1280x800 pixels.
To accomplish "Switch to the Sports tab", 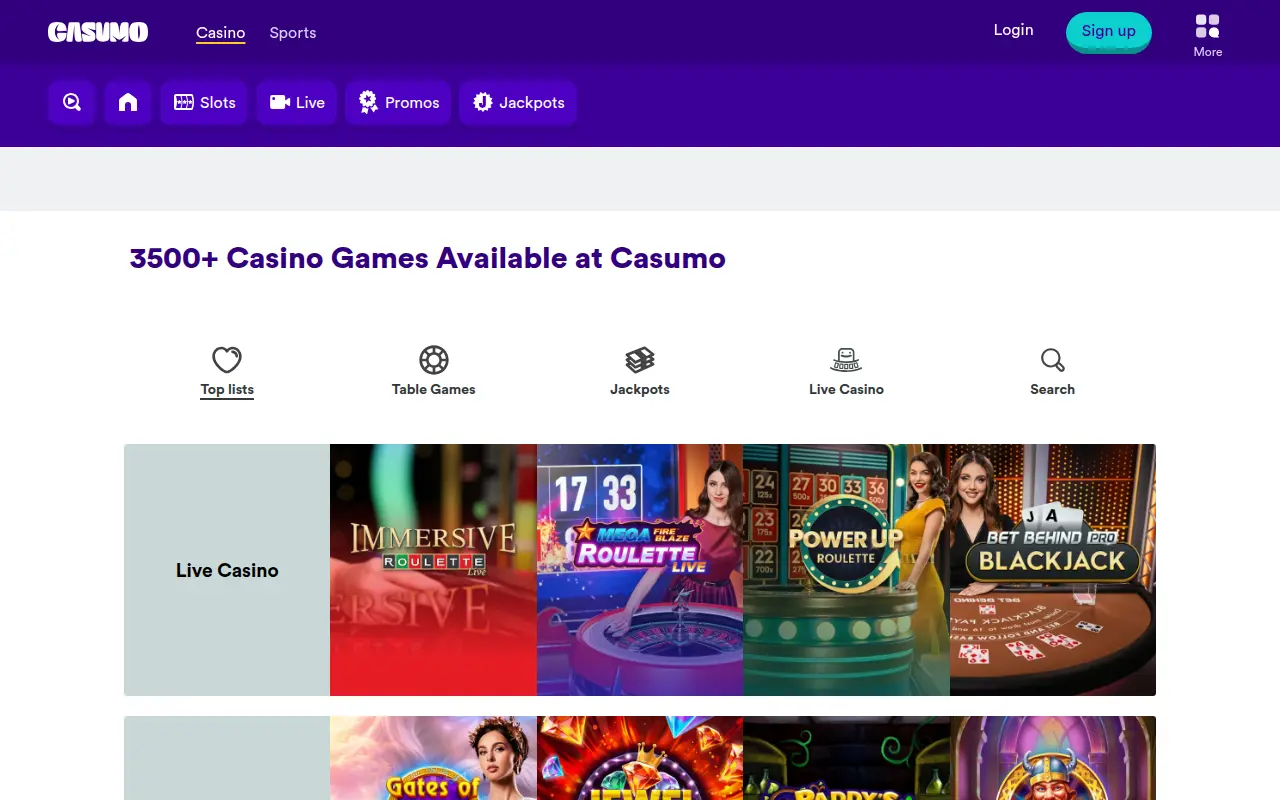I will (x=293, y=33).
